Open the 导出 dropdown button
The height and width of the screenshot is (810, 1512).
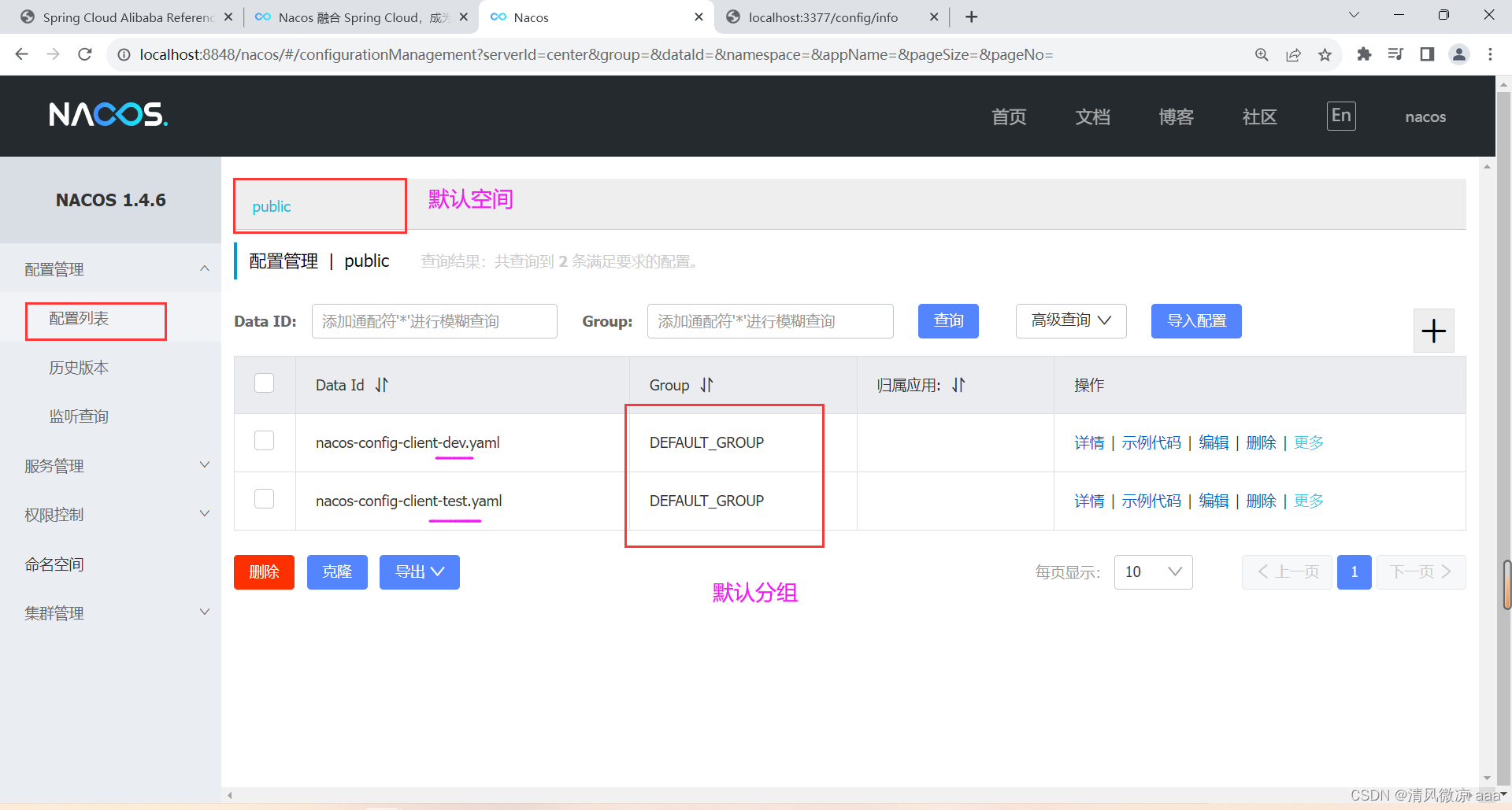(x=420, y=572)
